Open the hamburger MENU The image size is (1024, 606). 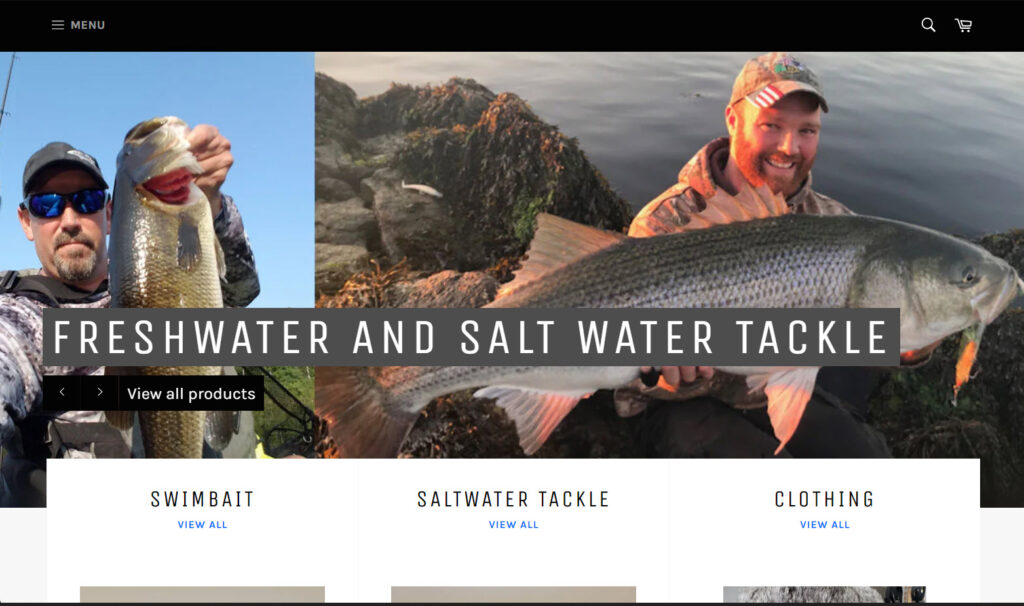click(78, 25)
